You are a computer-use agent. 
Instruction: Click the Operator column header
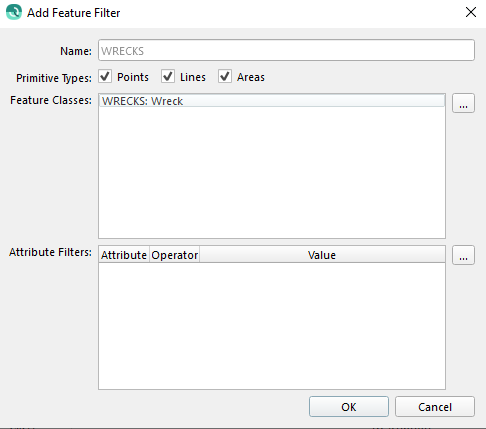click(175, 255)
